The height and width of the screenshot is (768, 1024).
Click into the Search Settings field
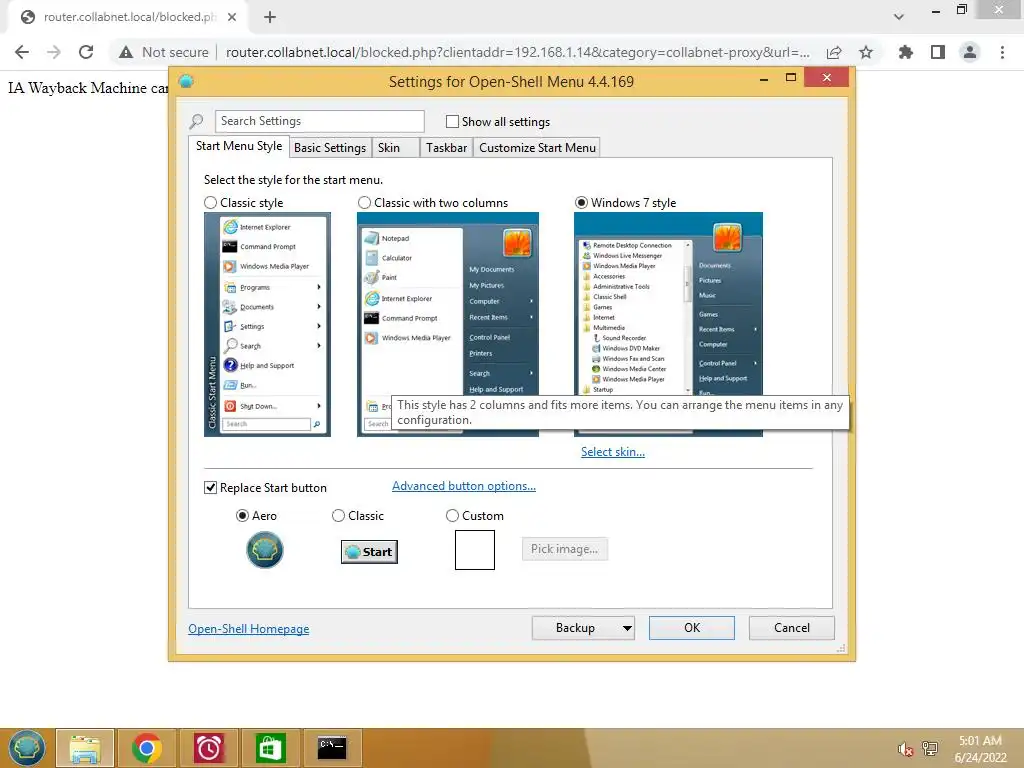(319, 121)
